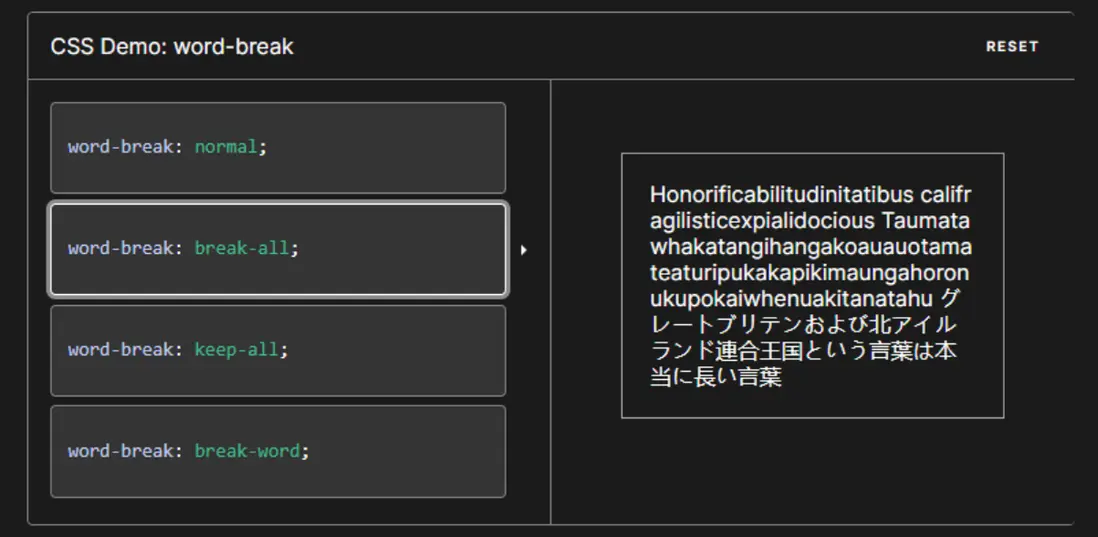The image size is (1098, 537).
Task: Click the last line of Japanese output text
Action: click(x=715, y=377)
